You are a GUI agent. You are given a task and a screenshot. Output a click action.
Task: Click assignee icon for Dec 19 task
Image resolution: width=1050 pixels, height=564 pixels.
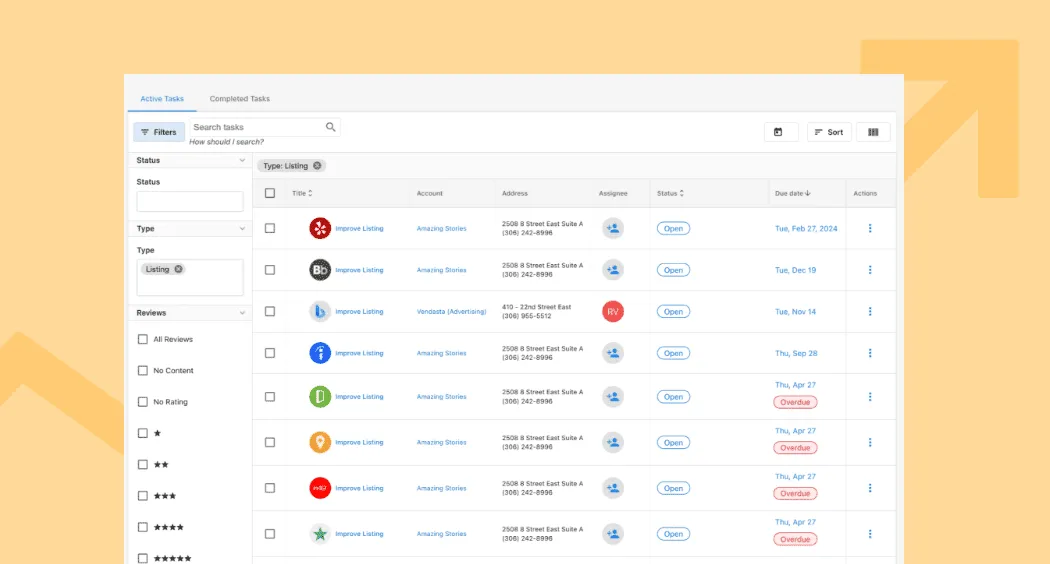613,270
